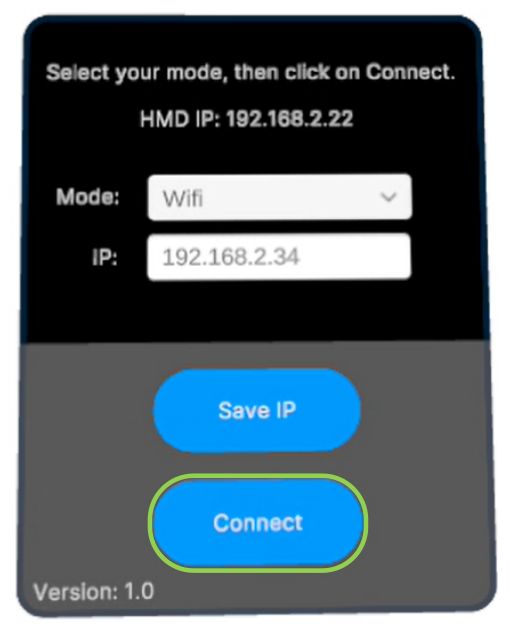This screenshot has height=630, width=509.
Task: Click the instruction text about selecting mode
Action: [x=251, y=73]
